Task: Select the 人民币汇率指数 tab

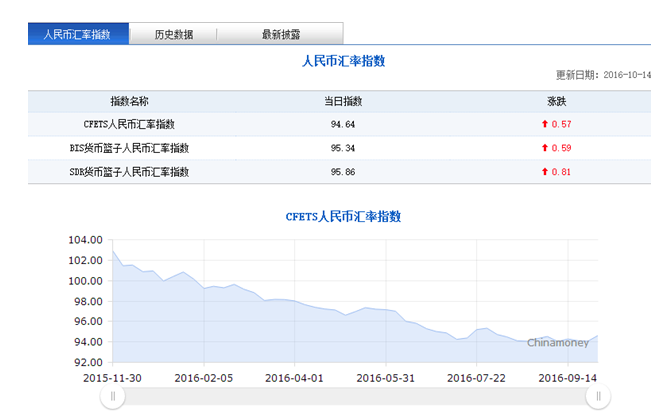Action: pyautogui.click(x=78, y=34)
